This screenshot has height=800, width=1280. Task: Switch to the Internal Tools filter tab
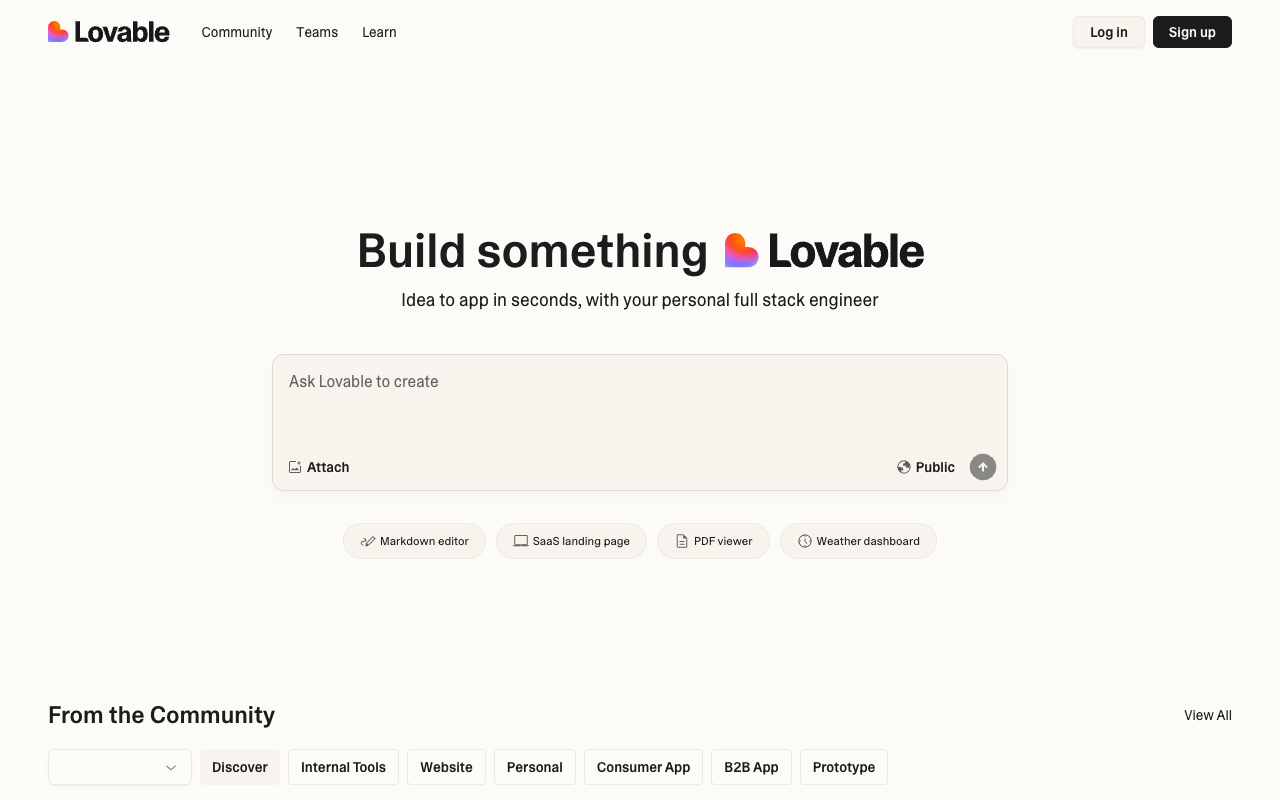[343, 767]
